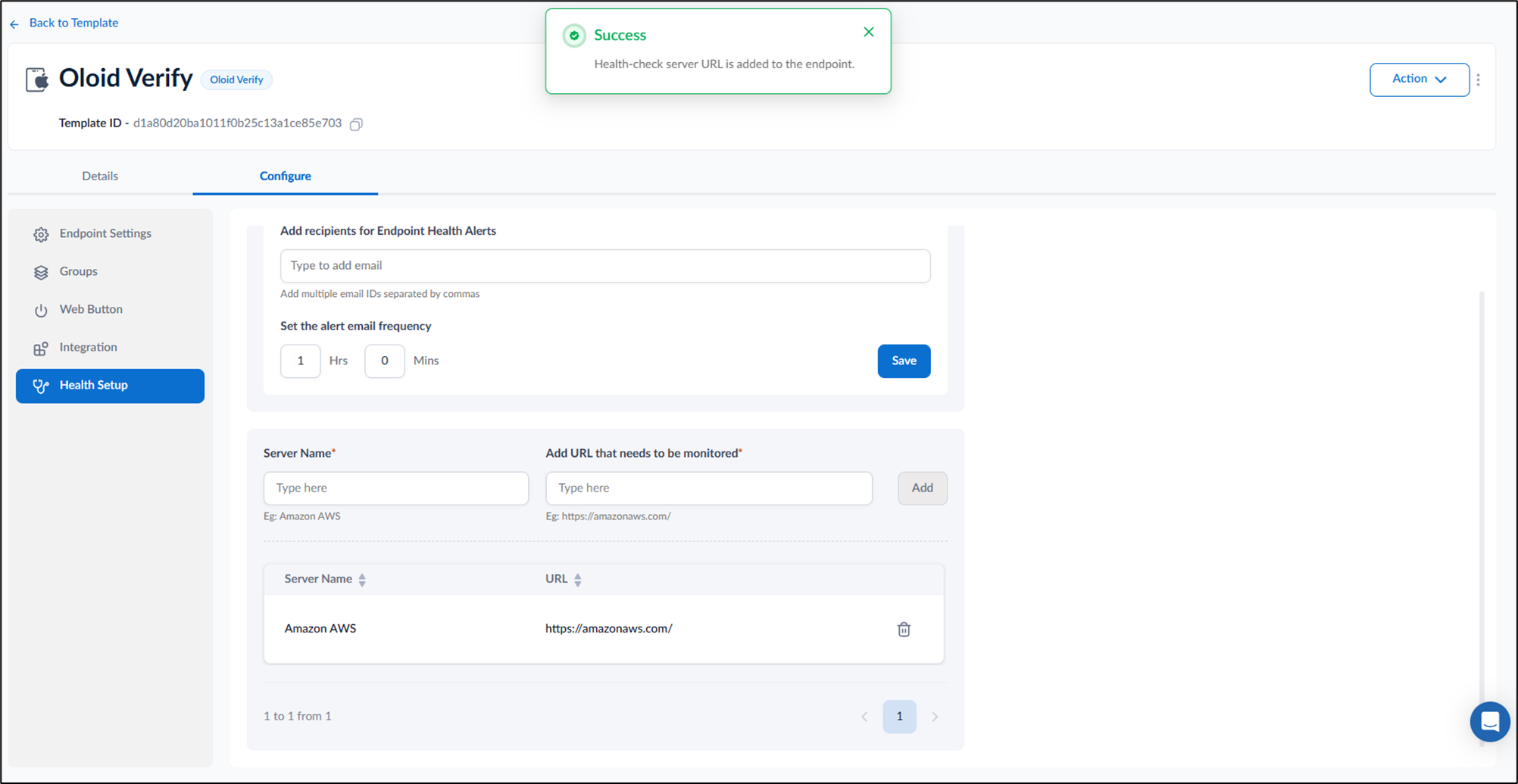Copy the Template ID to clipboard
The image size is (1518, 784).
click(356, 124)
